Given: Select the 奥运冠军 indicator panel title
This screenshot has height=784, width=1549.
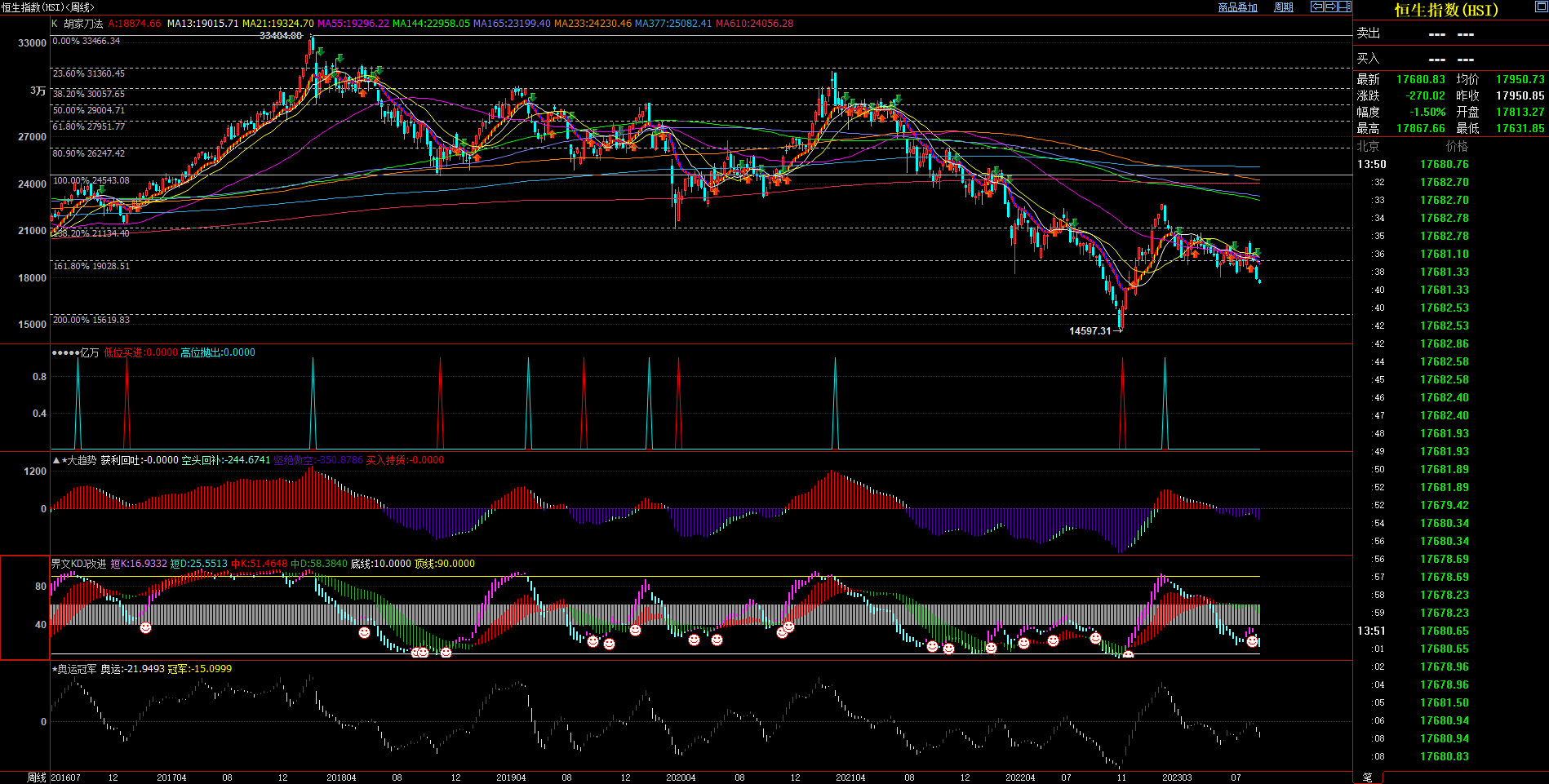Looking at the screenshot, I should click(x=77, y=669).
